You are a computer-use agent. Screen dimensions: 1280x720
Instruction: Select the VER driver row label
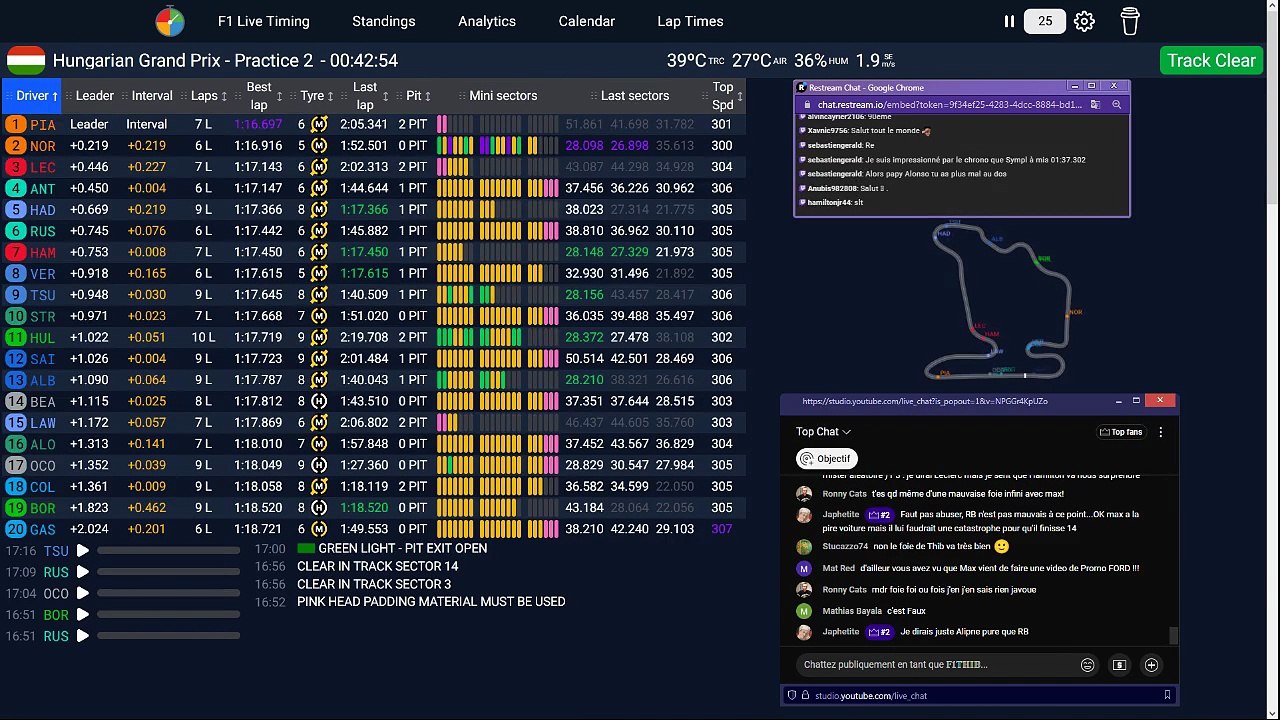pyautogui.click(x=43, y=274)
